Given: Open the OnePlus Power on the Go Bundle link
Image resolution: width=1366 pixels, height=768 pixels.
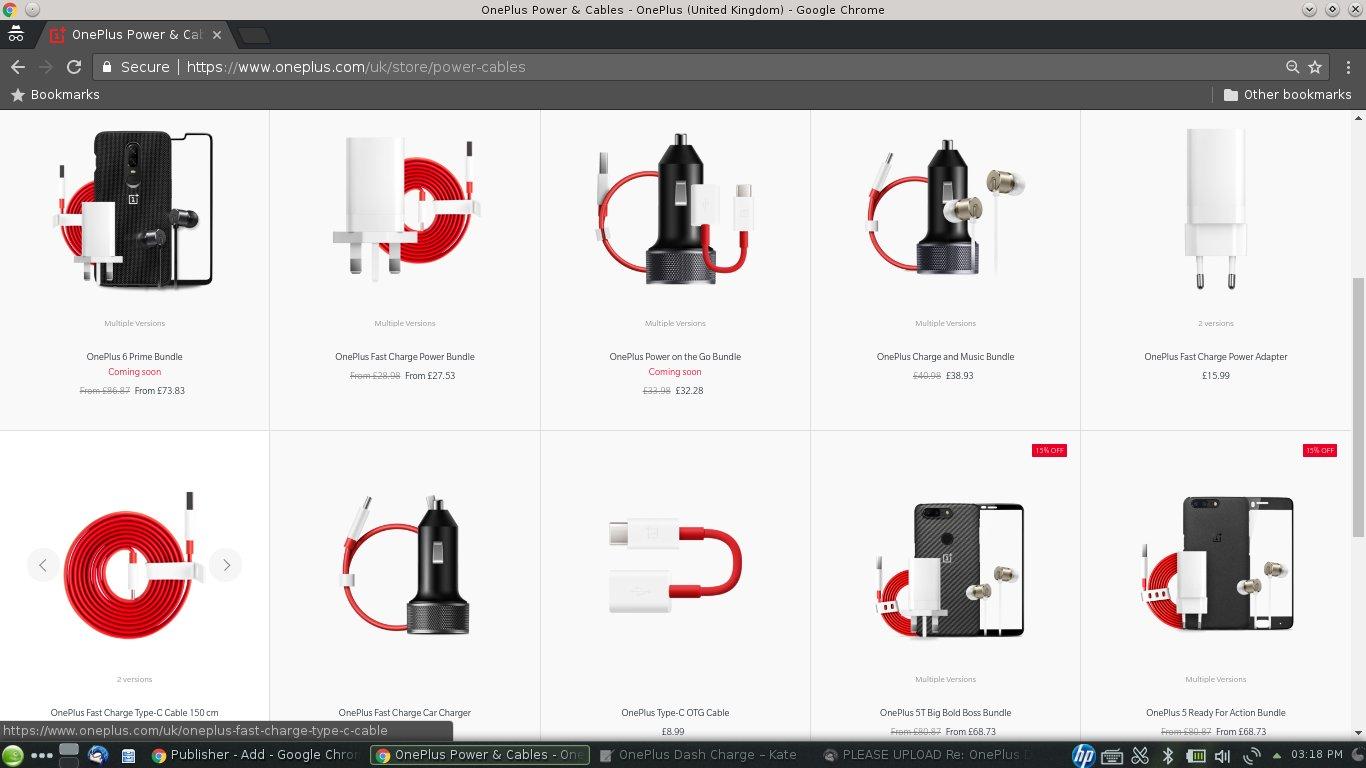Looking at the screenshot, I should [675, 357].
